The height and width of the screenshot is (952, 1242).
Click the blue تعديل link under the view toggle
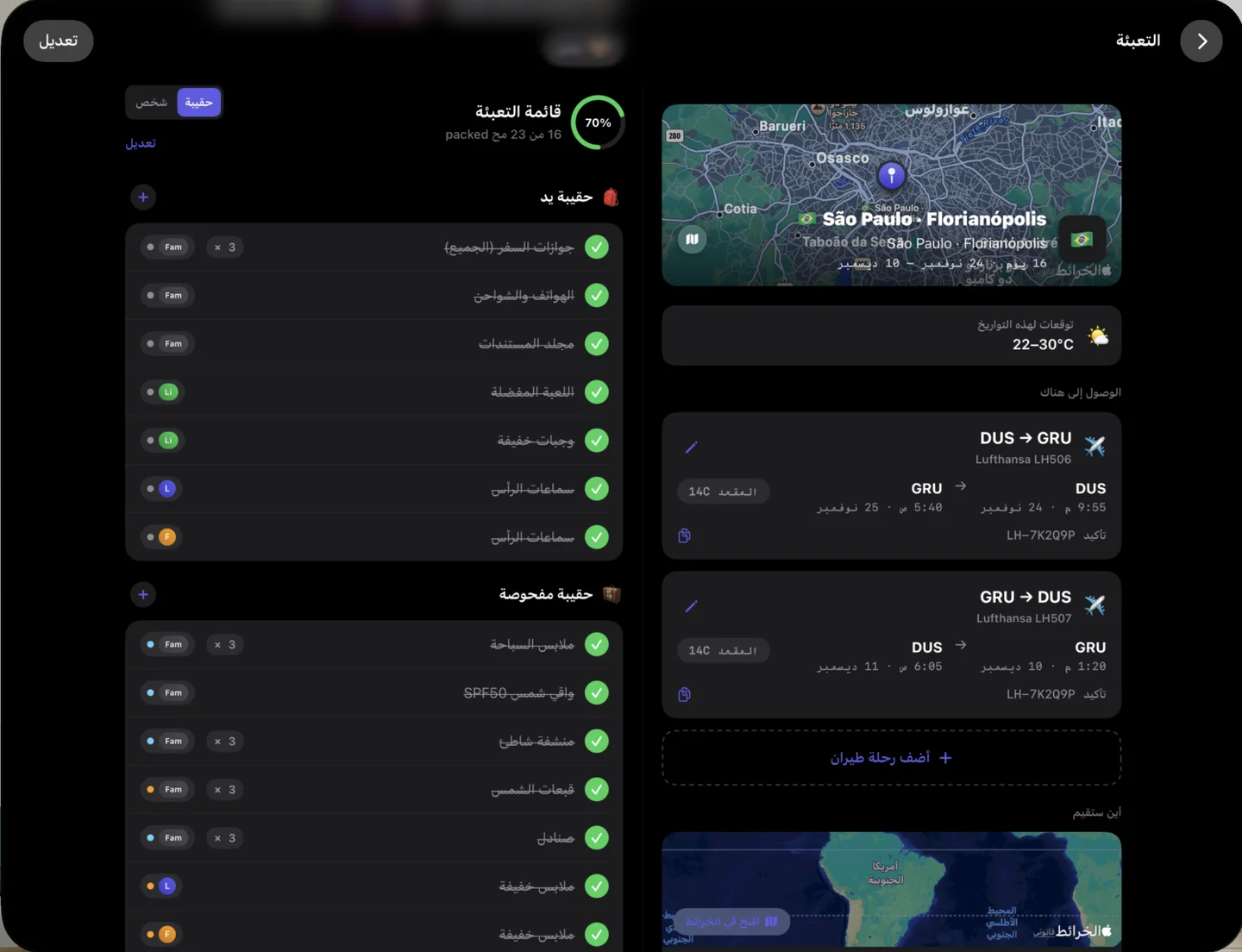(141, 143)
